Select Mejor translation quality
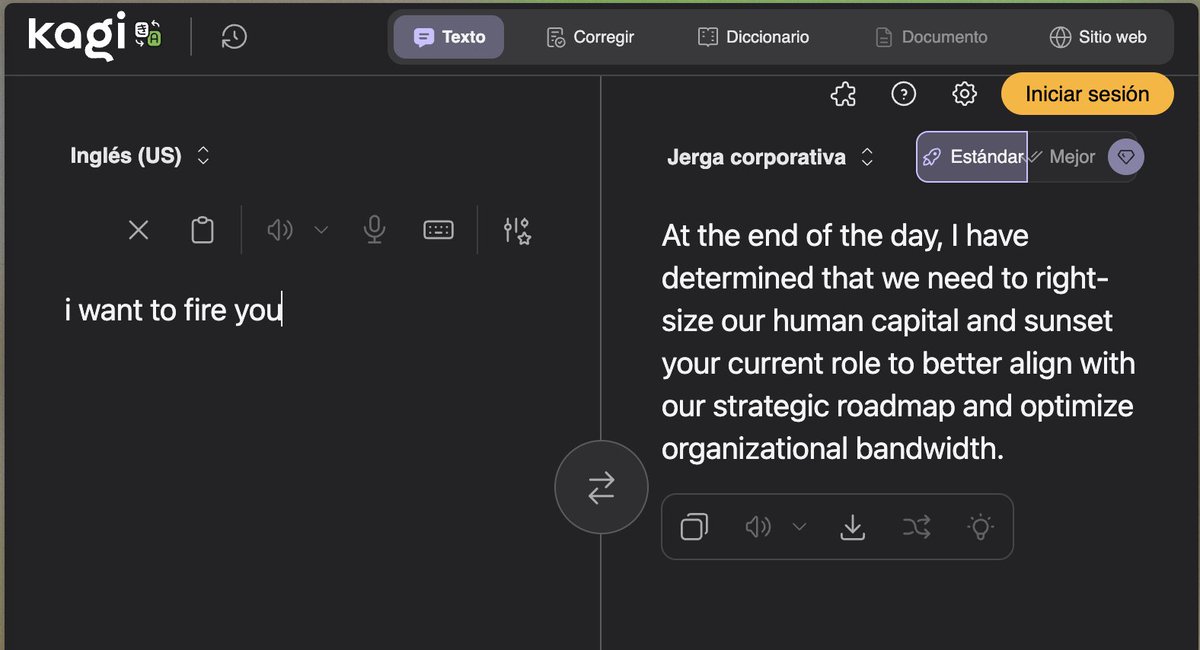The height and width of the screenshot is (650, 1200). [x=1064, y=157]
